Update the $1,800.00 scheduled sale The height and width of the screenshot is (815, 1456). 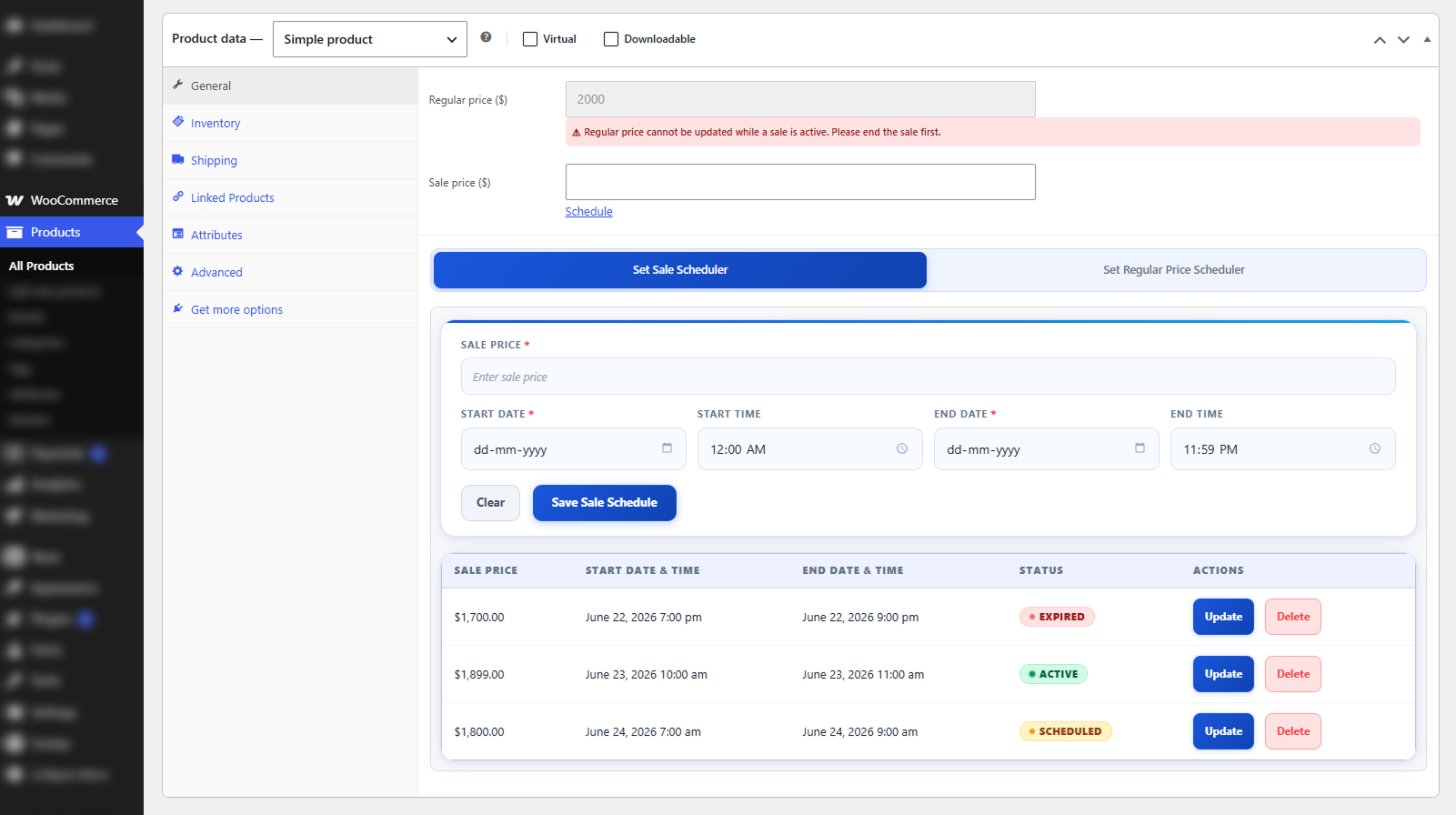pos(1223,731)
